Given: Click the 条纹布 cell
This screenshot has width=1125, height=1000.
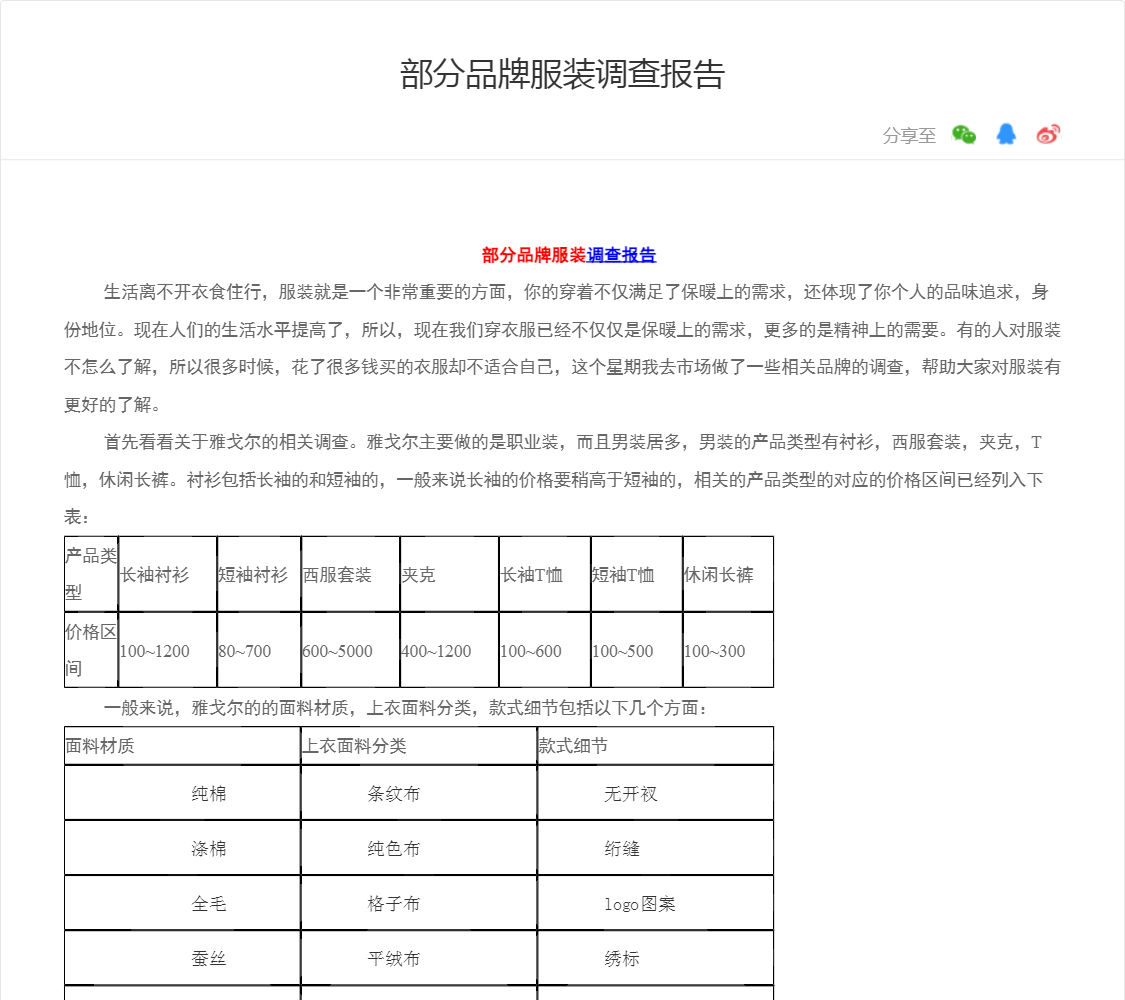Looking at the screenshot, I should (419, 793).
